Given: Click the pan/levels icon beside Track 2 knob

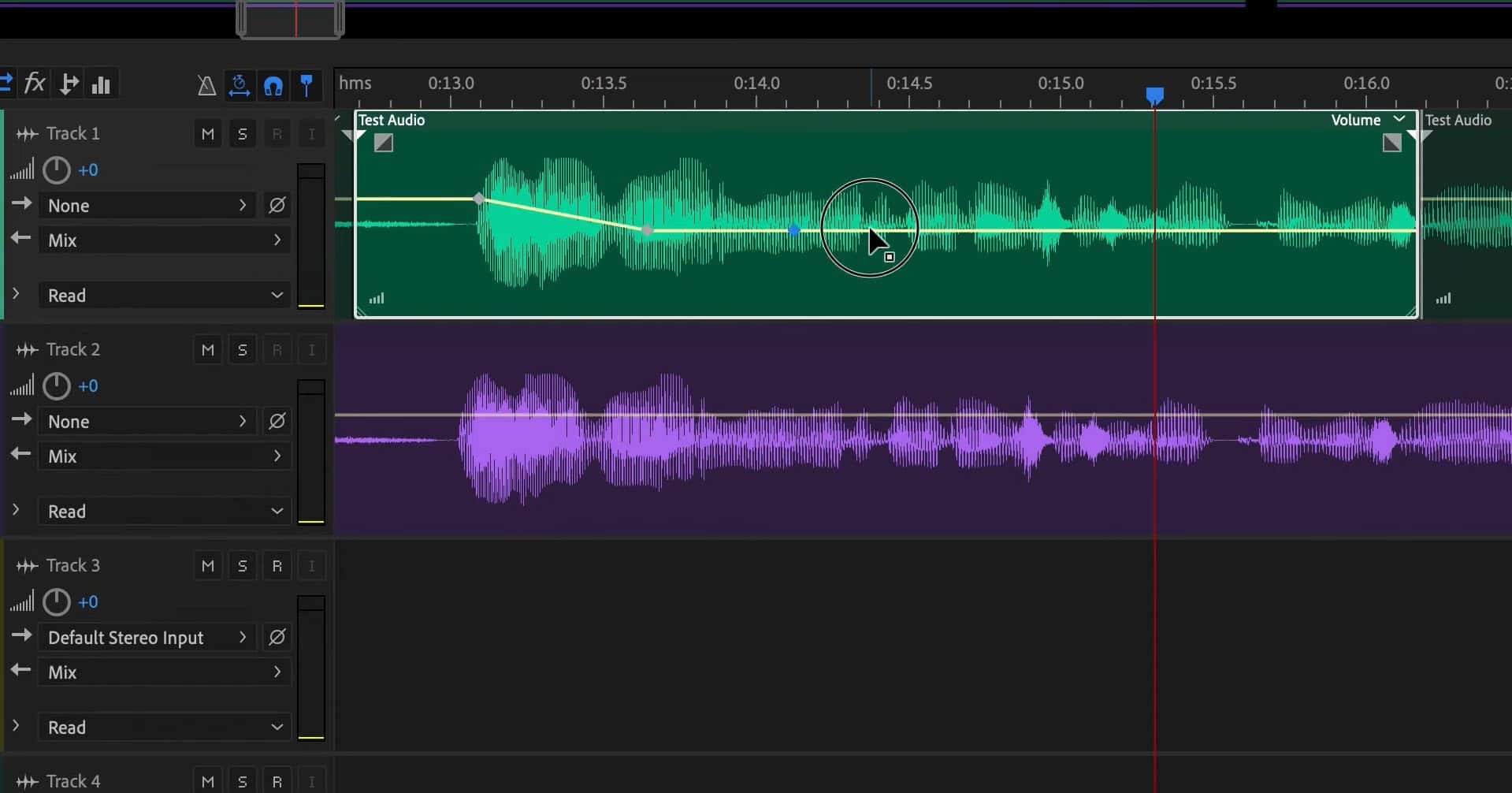Looking at the screenshot, I should pos(22,386).
